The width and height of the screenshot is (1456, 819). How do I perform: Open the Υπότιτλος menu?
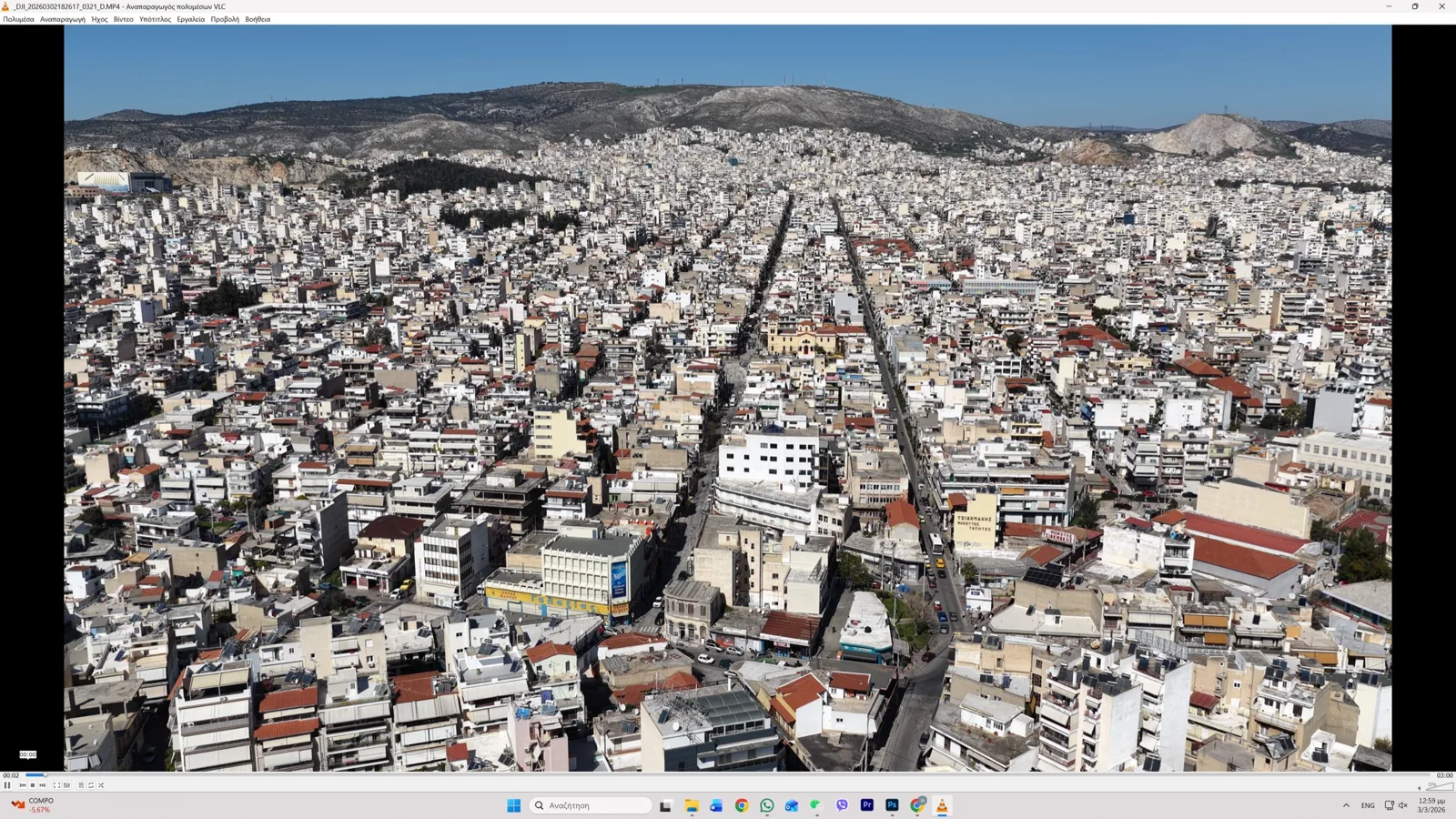point(155,19)
